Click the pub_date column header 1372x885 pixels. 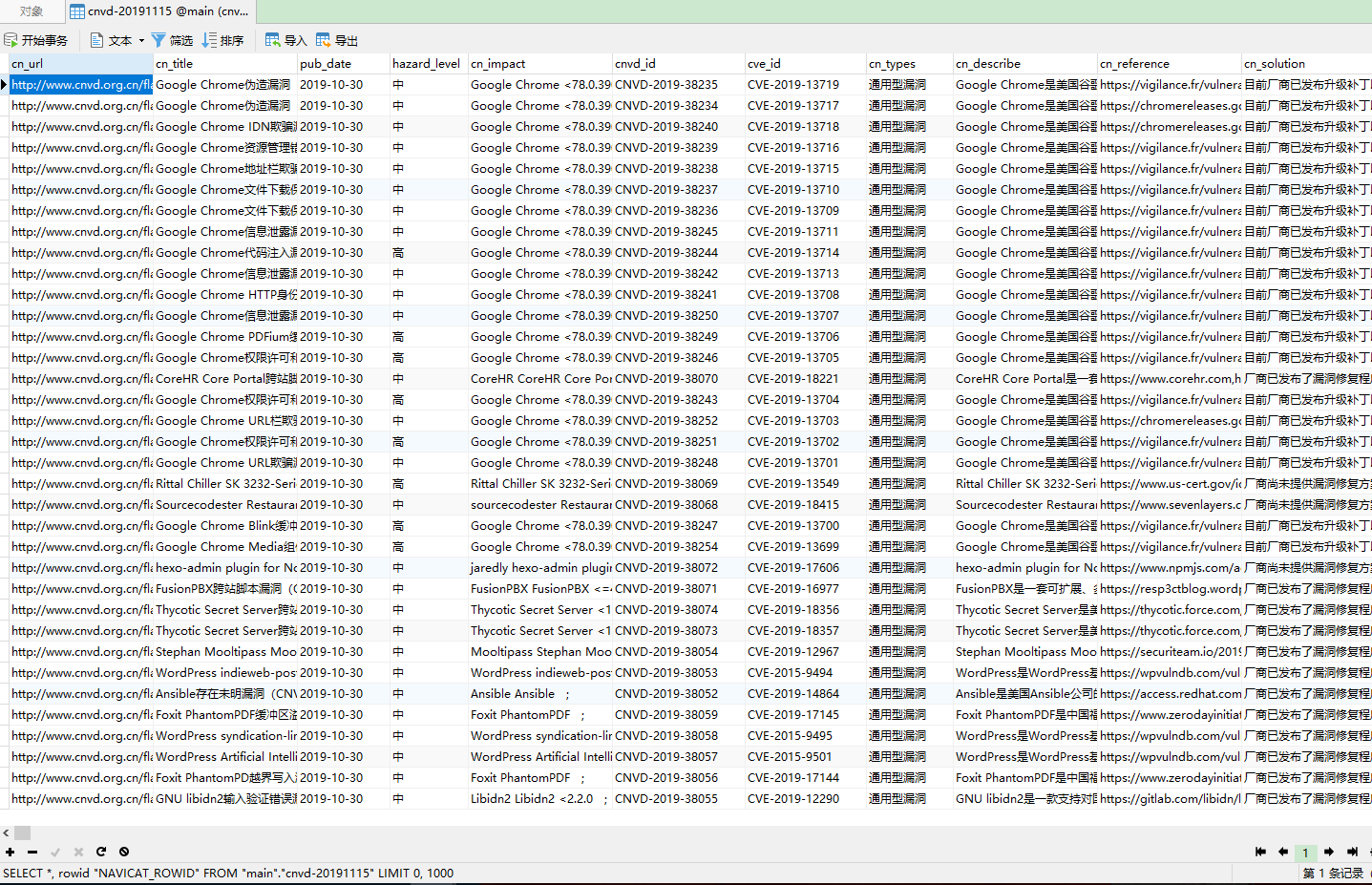pos(344,64)
